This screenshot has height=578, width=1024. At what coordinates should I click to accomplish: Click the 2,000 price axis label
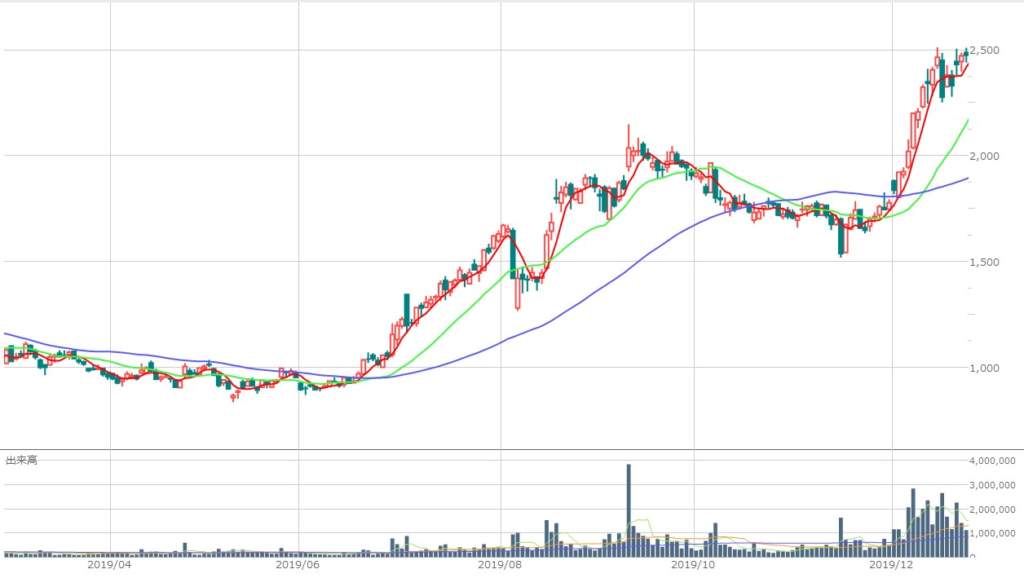coord(984,156)
